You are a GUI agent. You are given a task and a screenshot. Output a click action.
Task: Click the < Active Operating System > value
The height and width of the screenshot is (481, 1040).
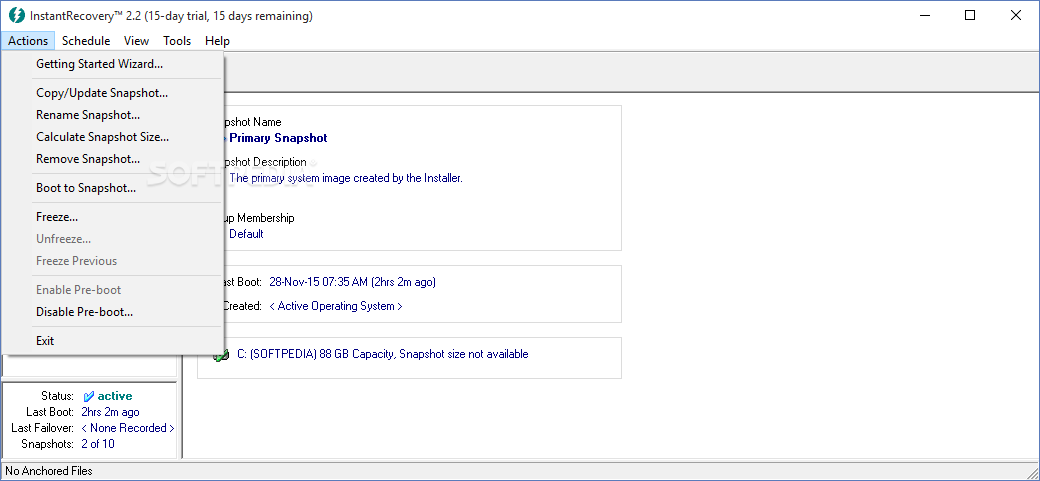336,306
